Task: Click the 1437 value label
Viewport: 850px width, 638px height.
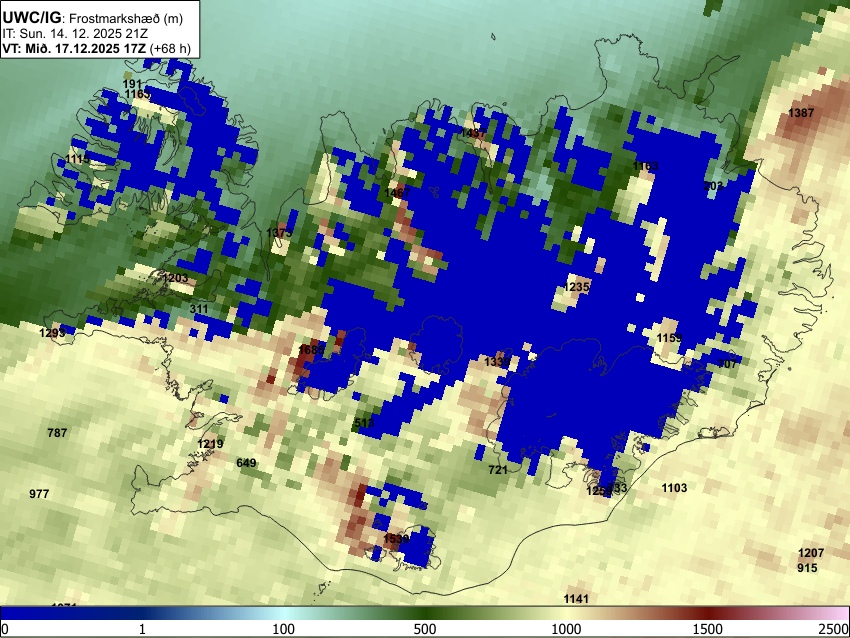Action: click(x=473, y=133)
